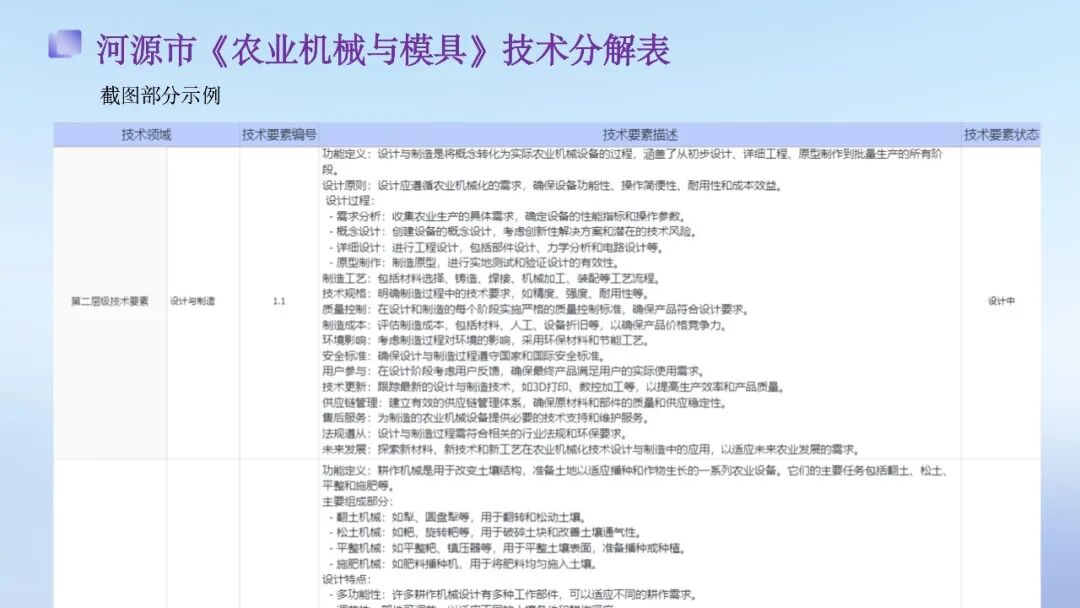Click the 制造成本 line
Viewport: 1080px width, 608px height.
point(525,325)
